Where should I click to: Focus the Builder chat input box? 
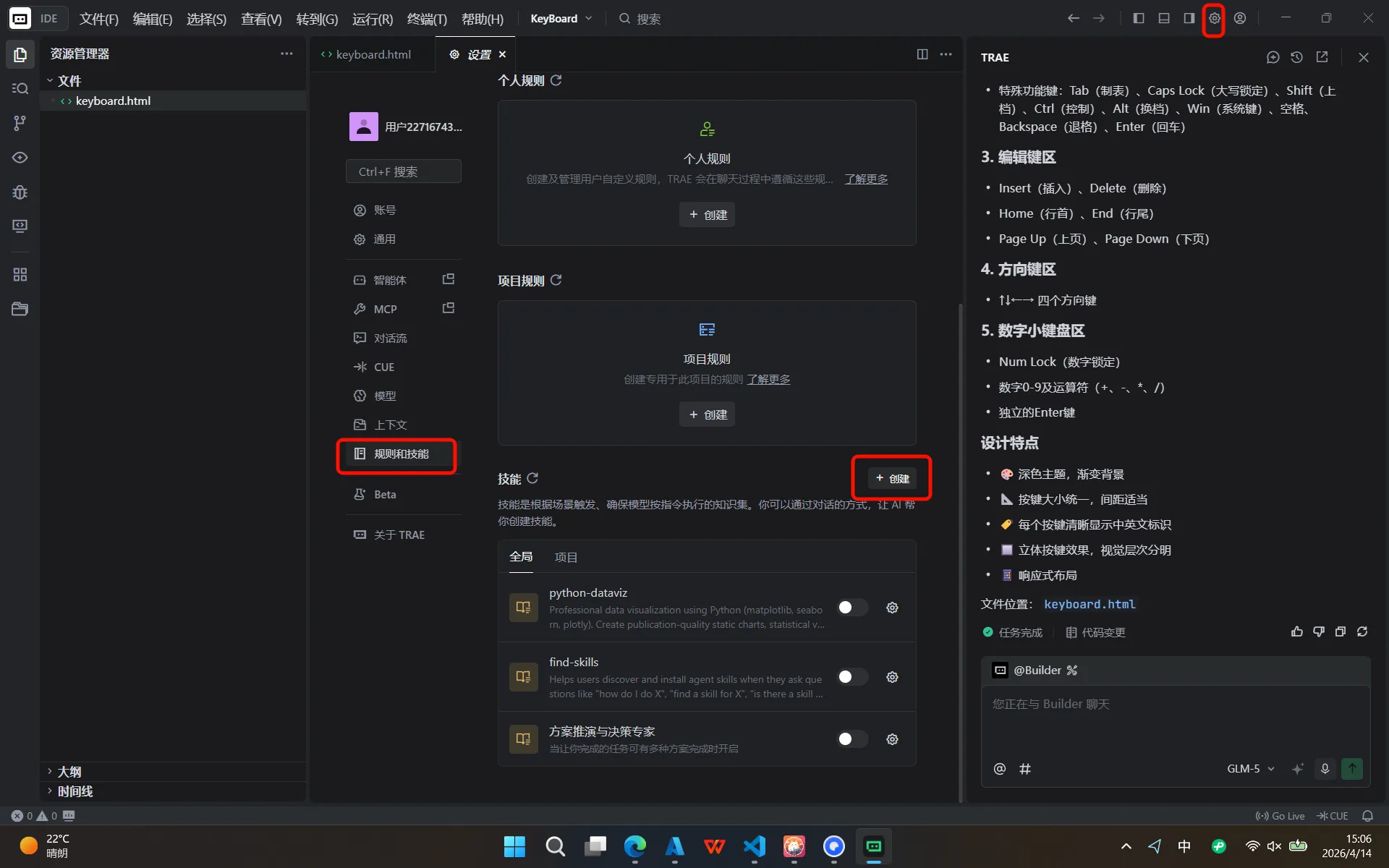(x=1176, y=721)
